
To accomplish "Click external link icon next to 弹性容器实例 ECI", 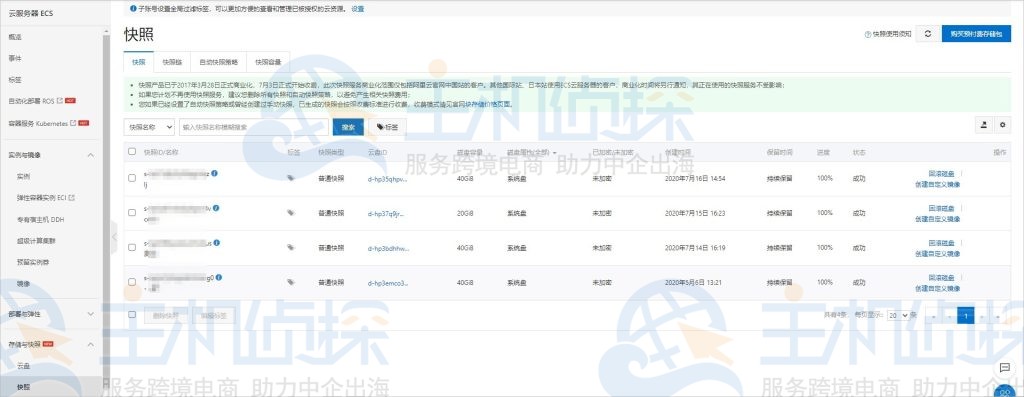I will (72, 197).
